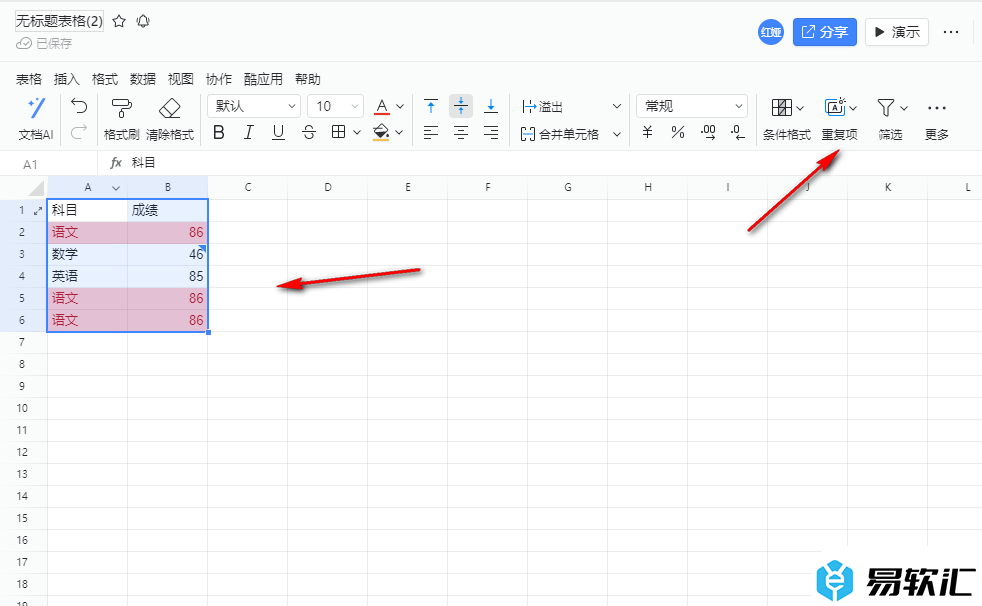Open 筛选 filter tool

pyautogui.click(x=891, y=119)
